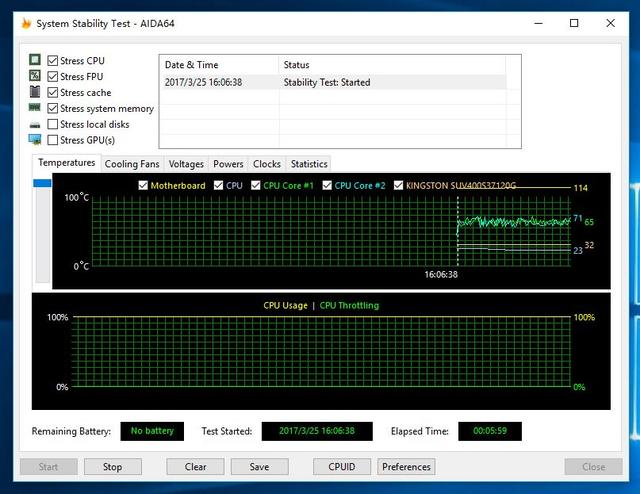Click the CPU chip icon beside Stress CPU
Viewport: 640px width, 494px height.
click(35, 60)
